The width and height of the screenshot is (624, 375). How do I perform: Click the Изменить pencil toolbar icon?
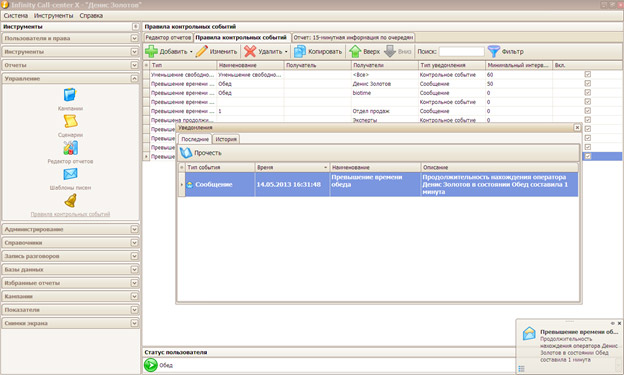pos(202,51)
